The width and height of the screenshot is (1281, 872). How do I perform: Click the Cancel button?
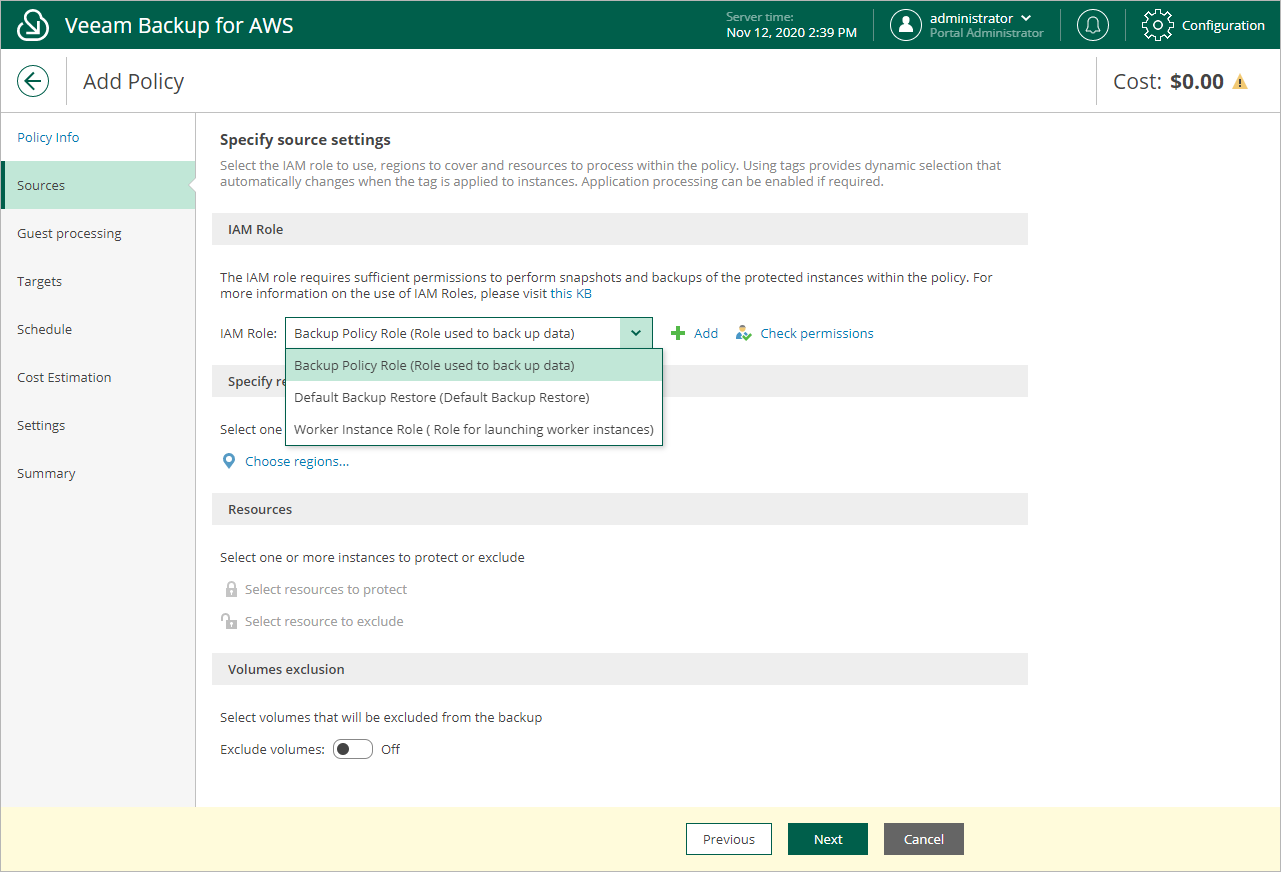924,839
